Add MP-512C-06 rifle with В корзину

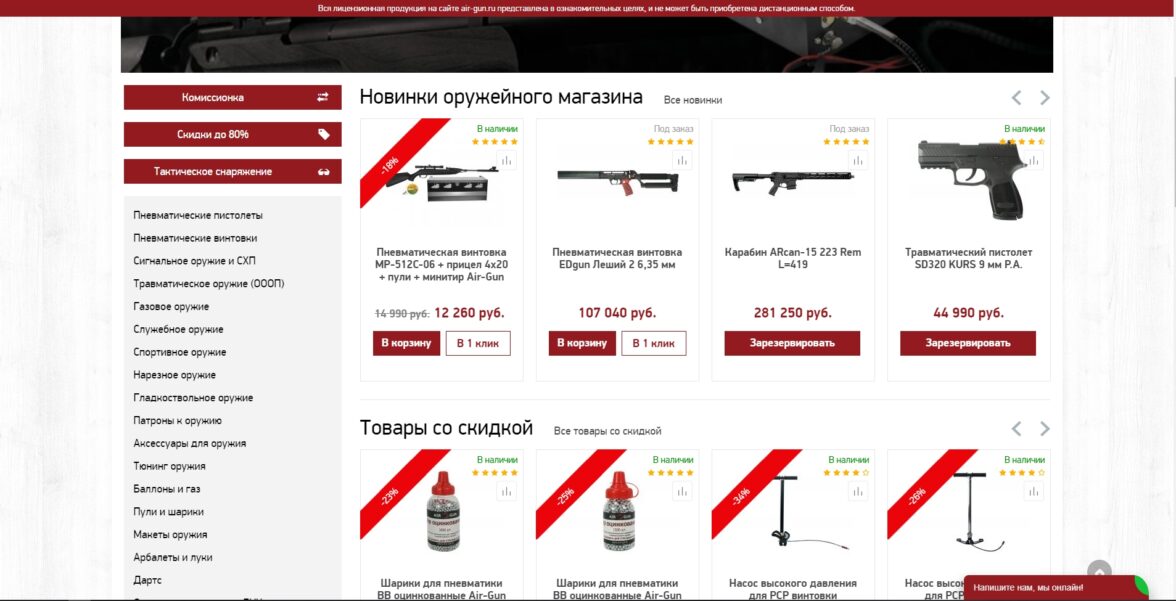(x=406, y=344)
